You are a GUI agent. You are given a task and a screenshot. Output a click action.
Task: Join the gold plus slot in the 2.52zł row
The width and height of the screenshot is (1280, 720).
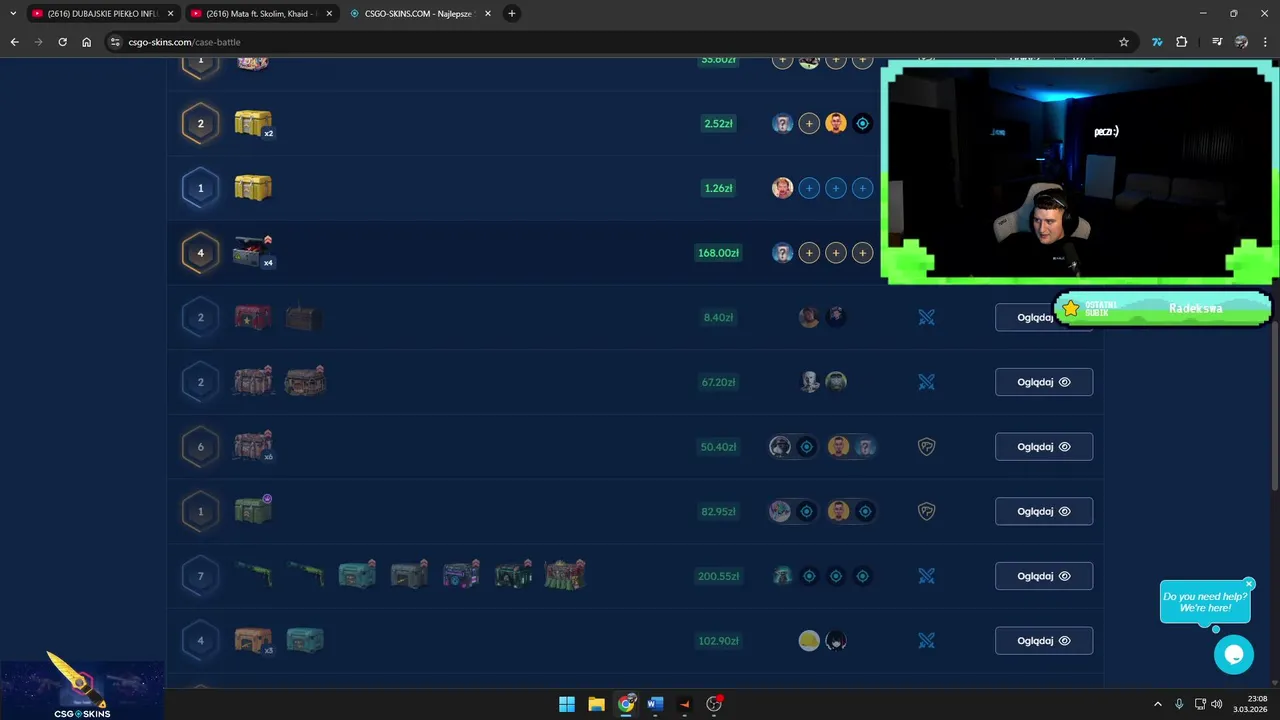(809, 124)
